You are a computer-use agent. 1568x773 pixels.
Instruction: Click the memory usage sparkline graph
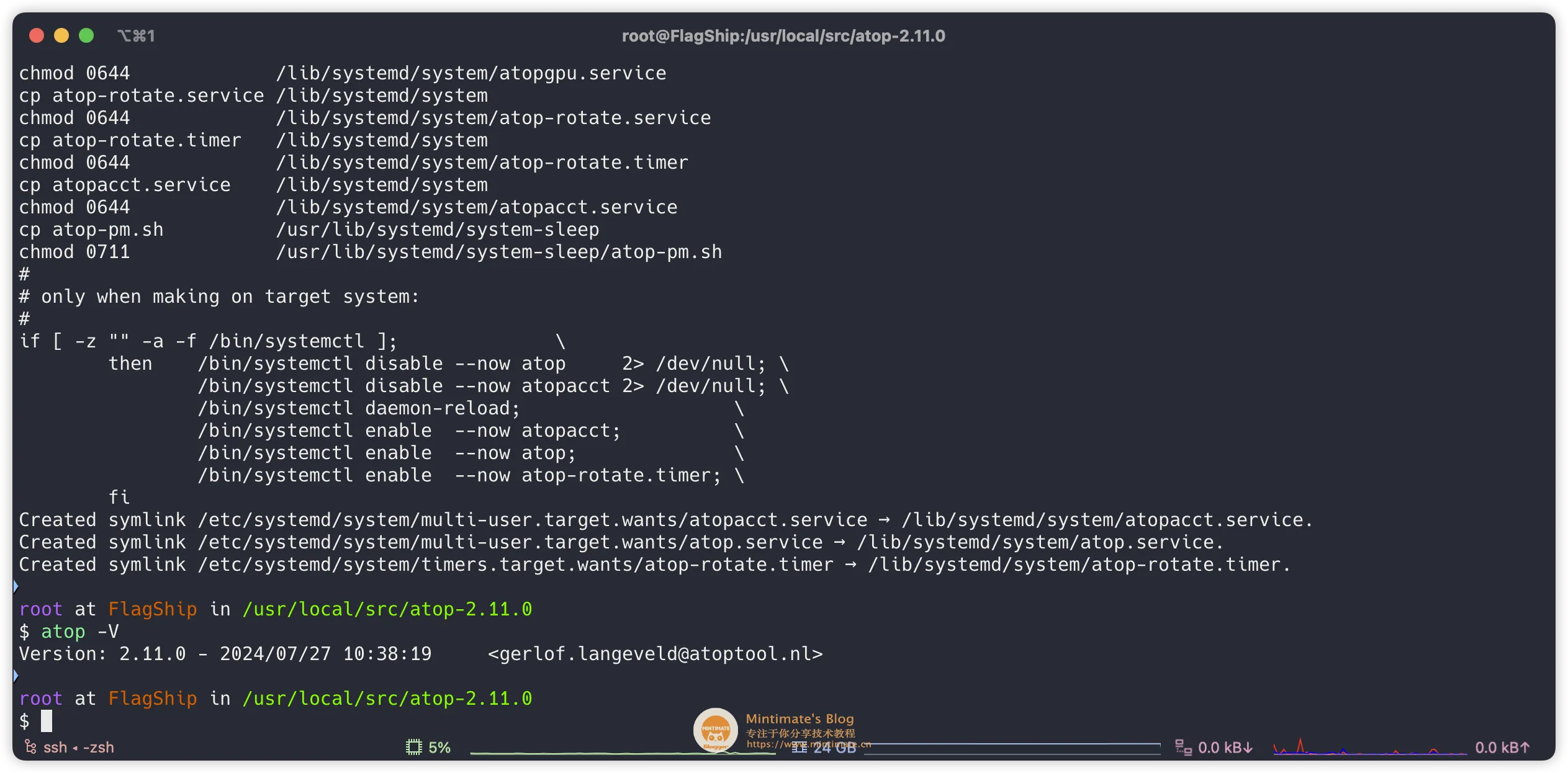1012,748
